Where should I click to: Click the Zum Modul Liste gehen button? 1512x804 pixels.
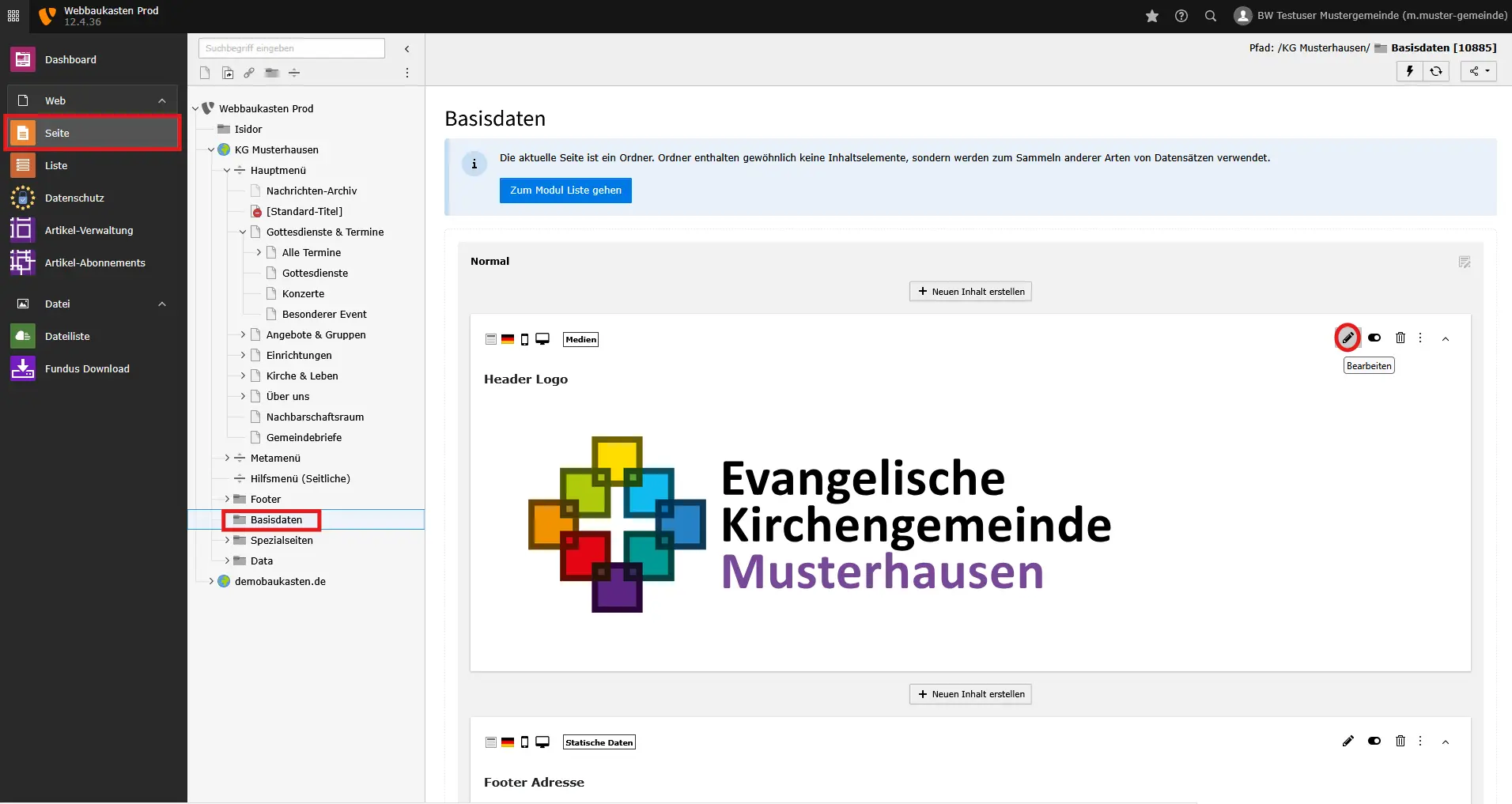coord(565,191)
